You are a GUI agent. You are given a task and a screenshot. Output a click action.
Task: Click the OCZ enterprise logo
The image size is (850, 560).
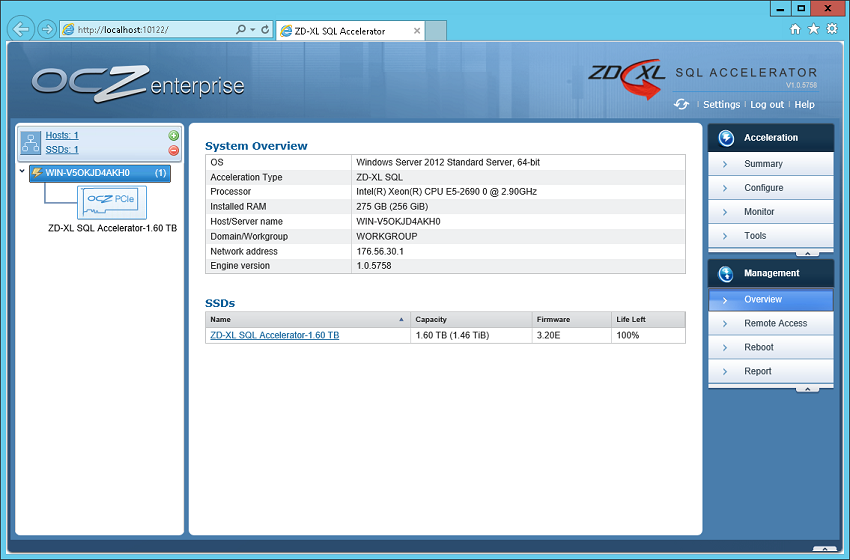click(x=138, y=84)
